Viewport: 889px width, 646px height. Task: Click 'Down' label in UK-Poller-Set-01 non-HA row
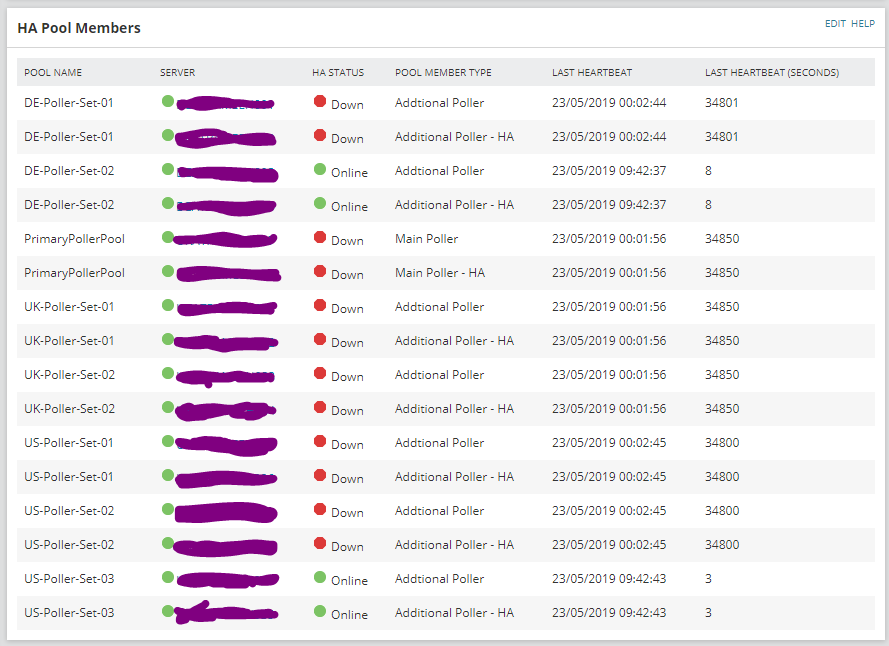347,309
